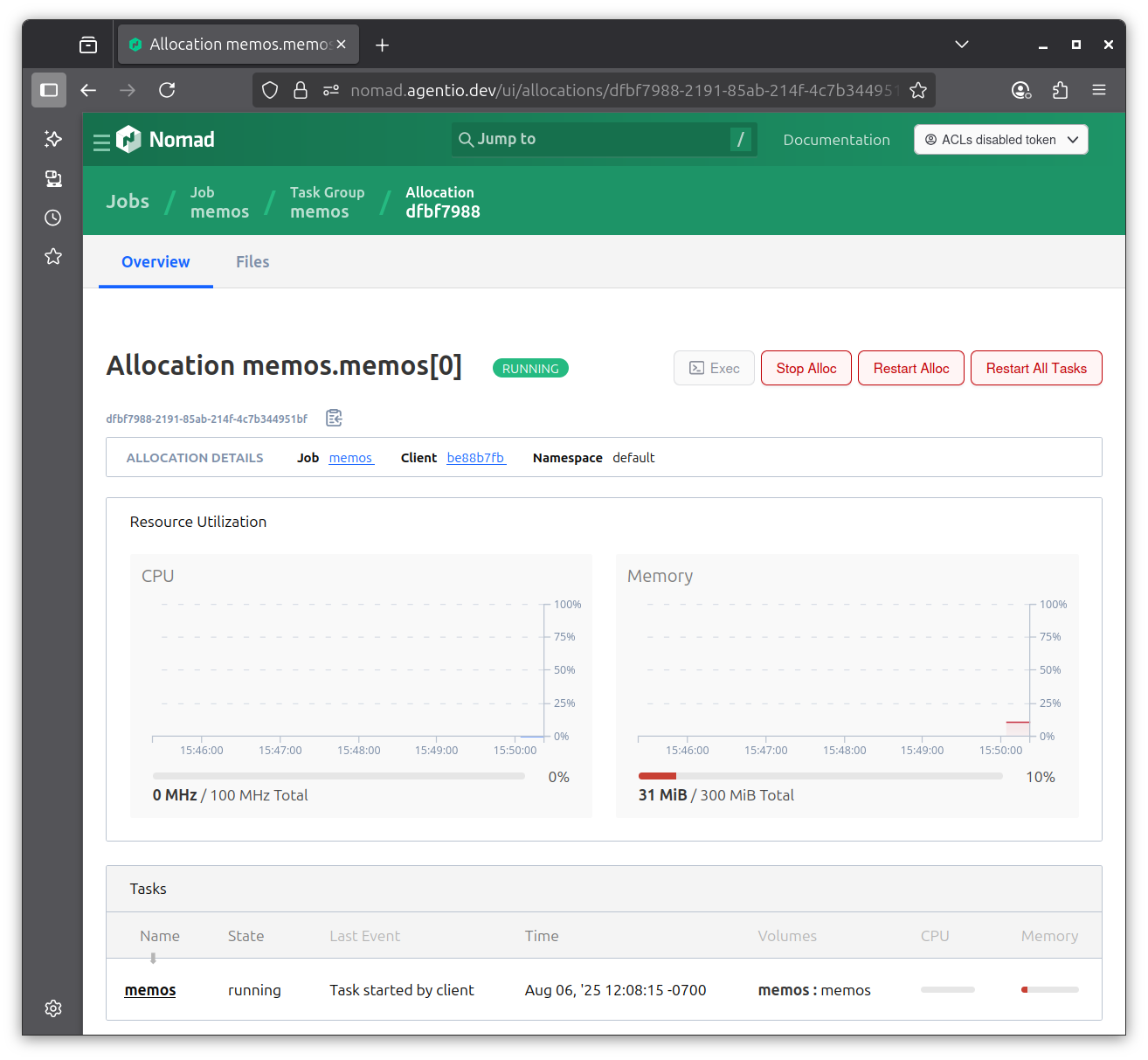
Task: Open history sidebar clock icon
Action: point(53,218)
